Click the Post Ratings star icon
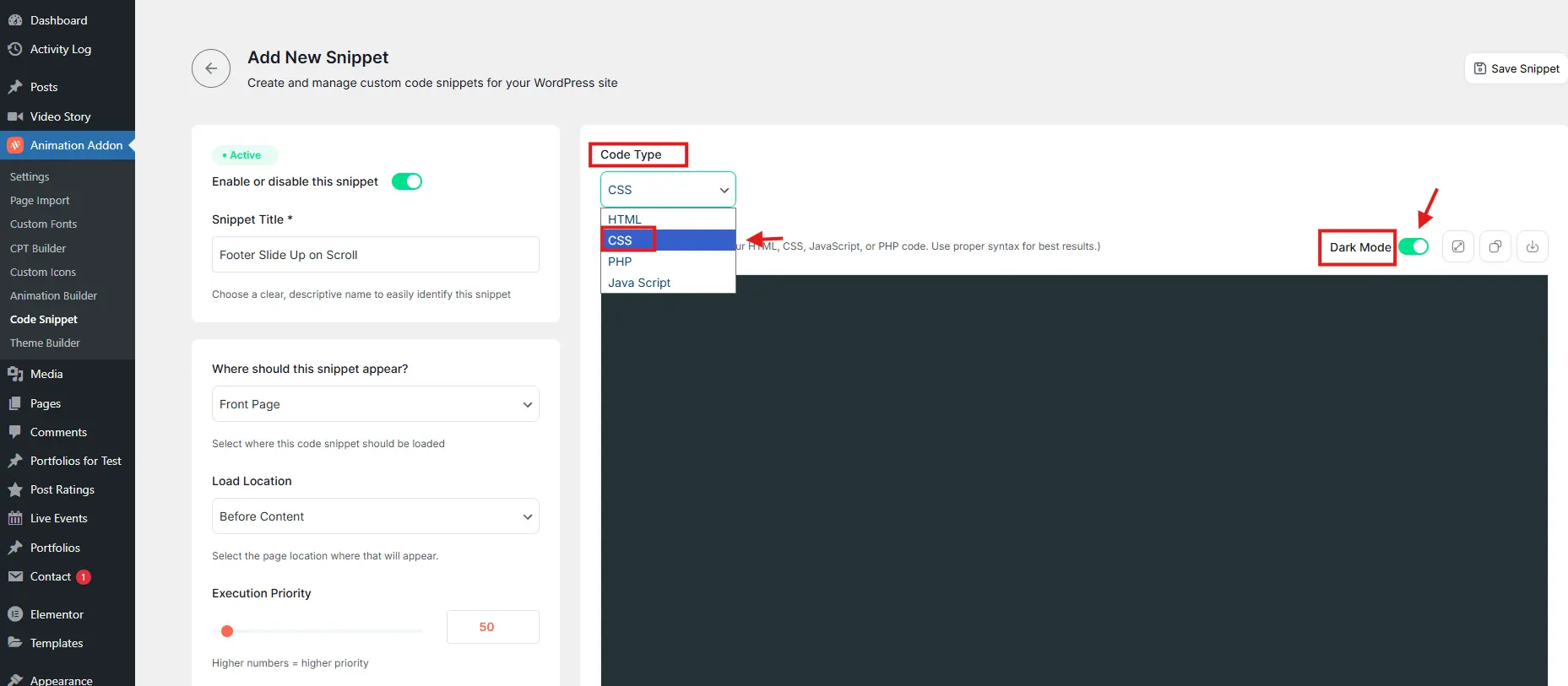Image resolution: width=1568 pixels, height=686 pixels. click(x=15, y=489)
